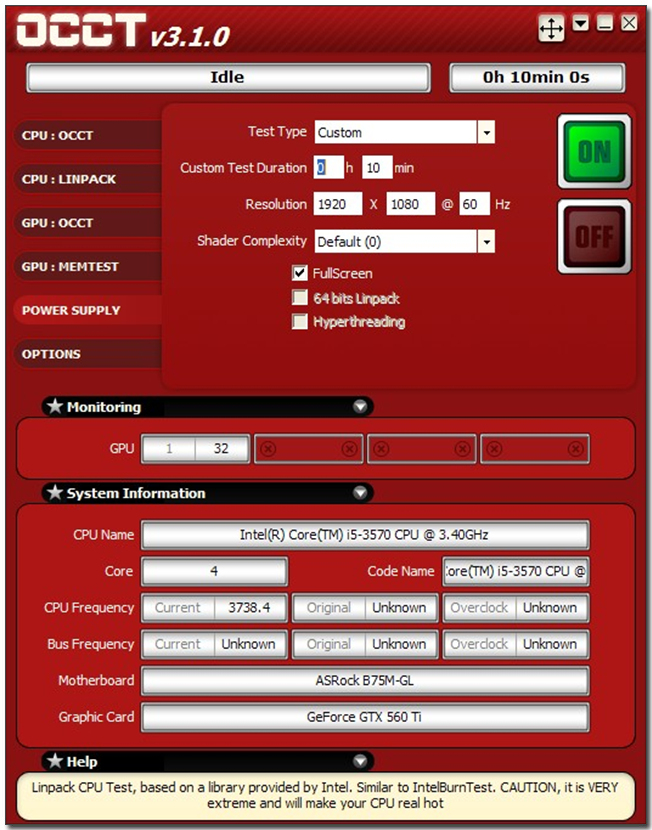Open the OPTIONS tab
This screenshot has height=830, width=652.
point(88,354)
